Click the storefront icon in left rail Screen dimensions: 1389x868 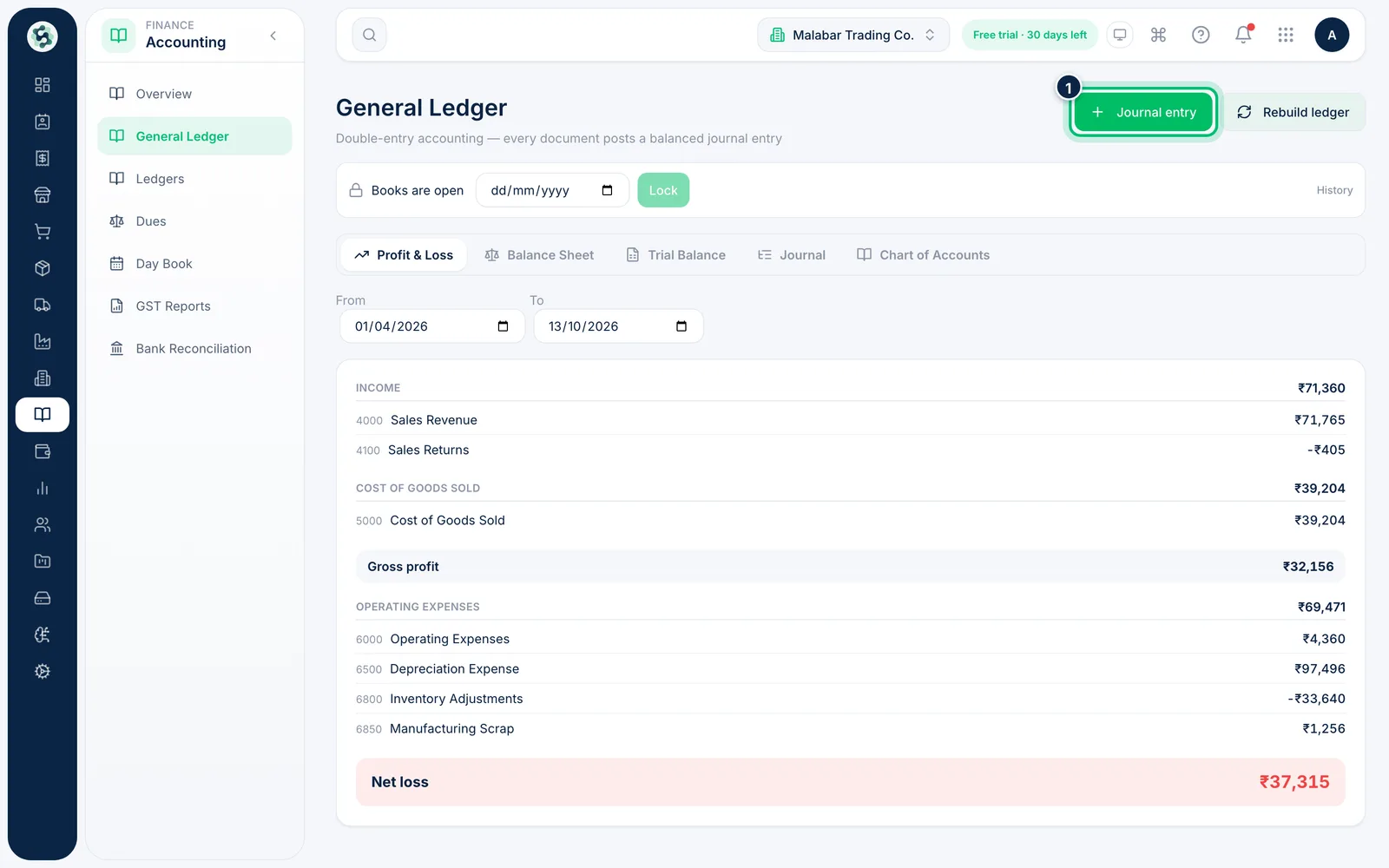42,195
